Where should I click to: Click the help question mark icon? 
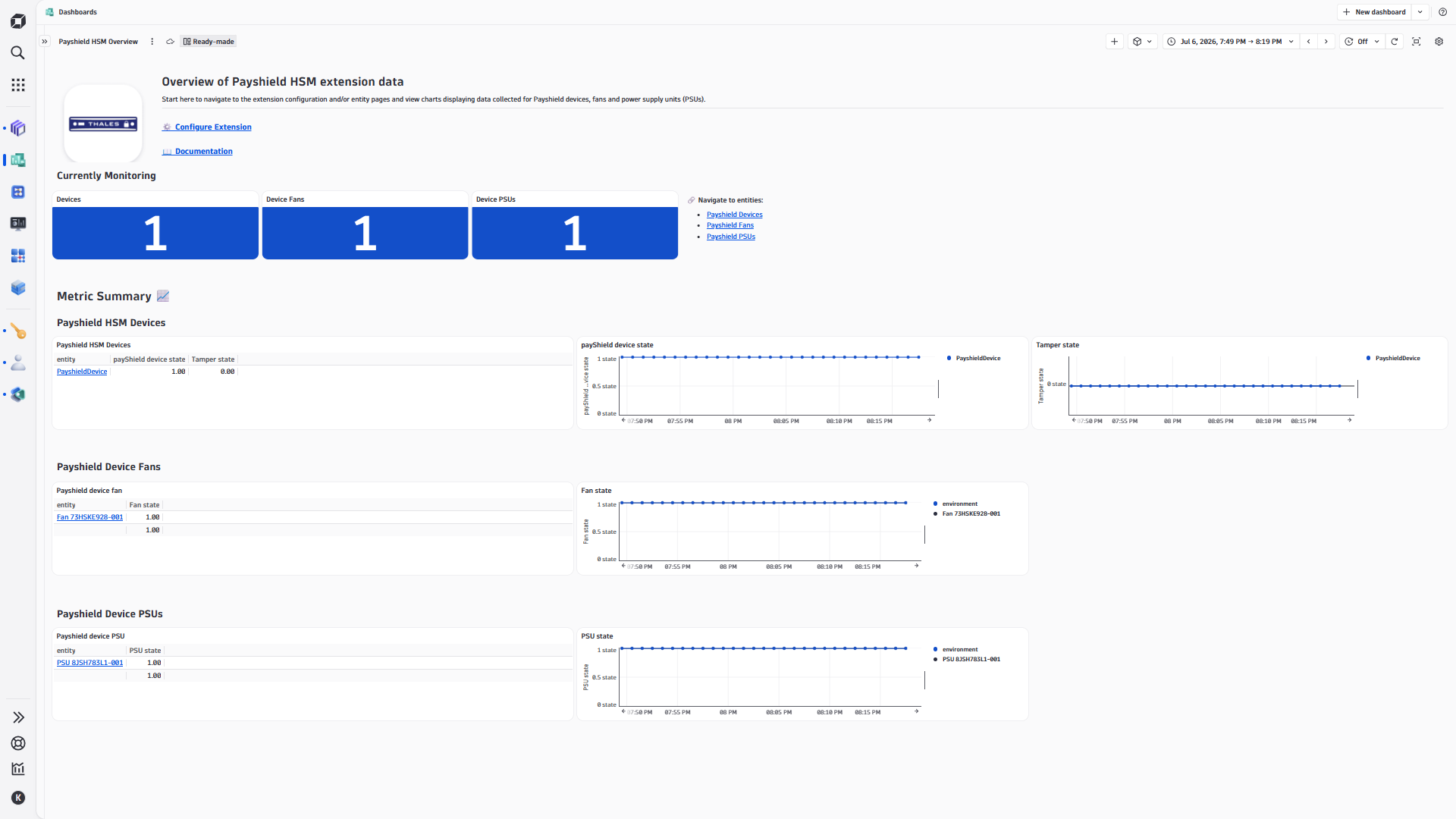[x=1442, y=12]
